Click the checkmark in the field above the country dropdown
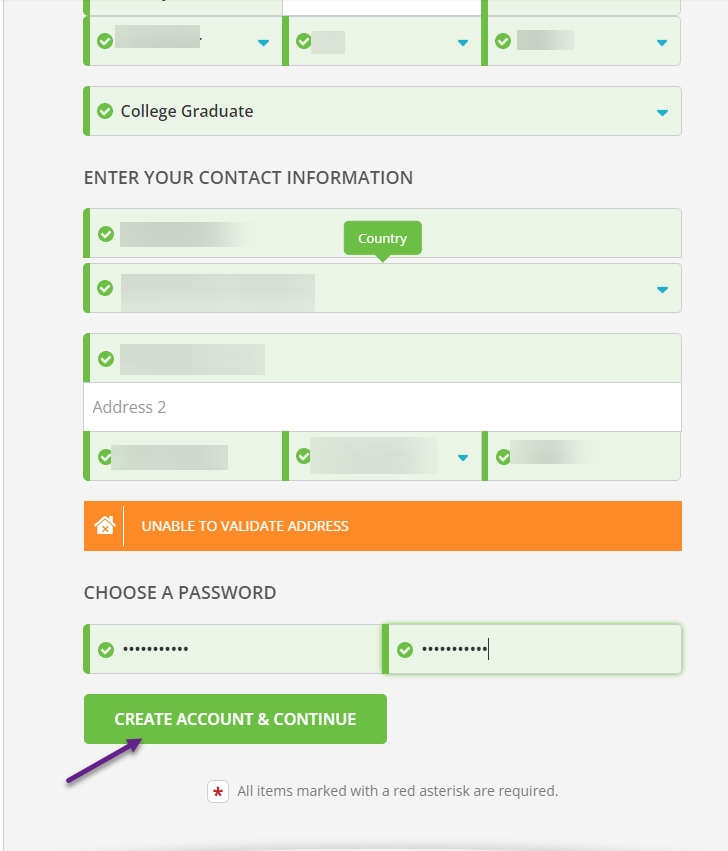This screenshot has height=851, width=728. 106,235
